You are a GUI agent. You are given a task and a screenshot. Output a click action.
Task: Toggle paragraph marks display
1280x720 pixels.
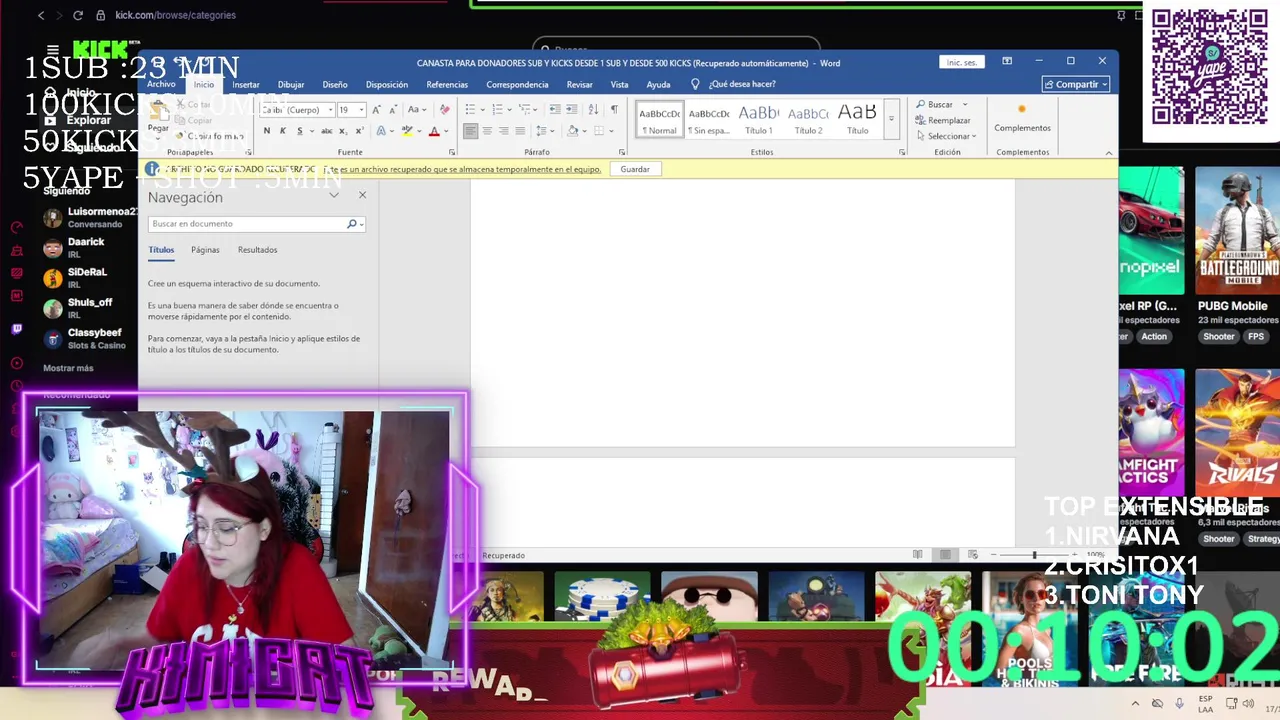point(614,110)
